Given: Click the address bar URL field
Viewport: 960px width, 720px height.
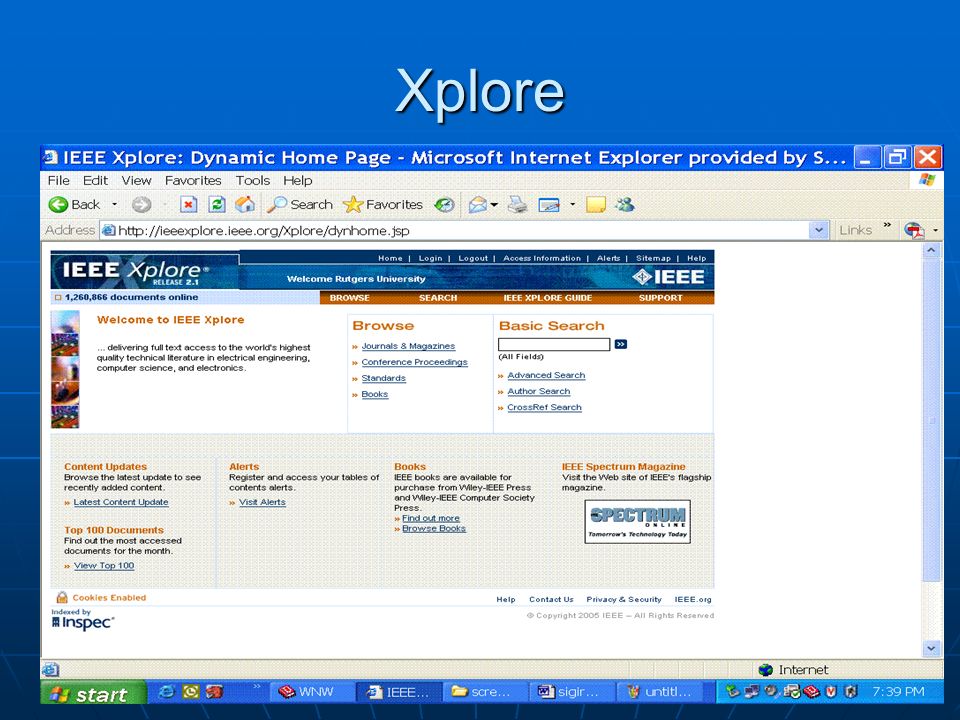Looking at the screenshot, I should point(456,230).
